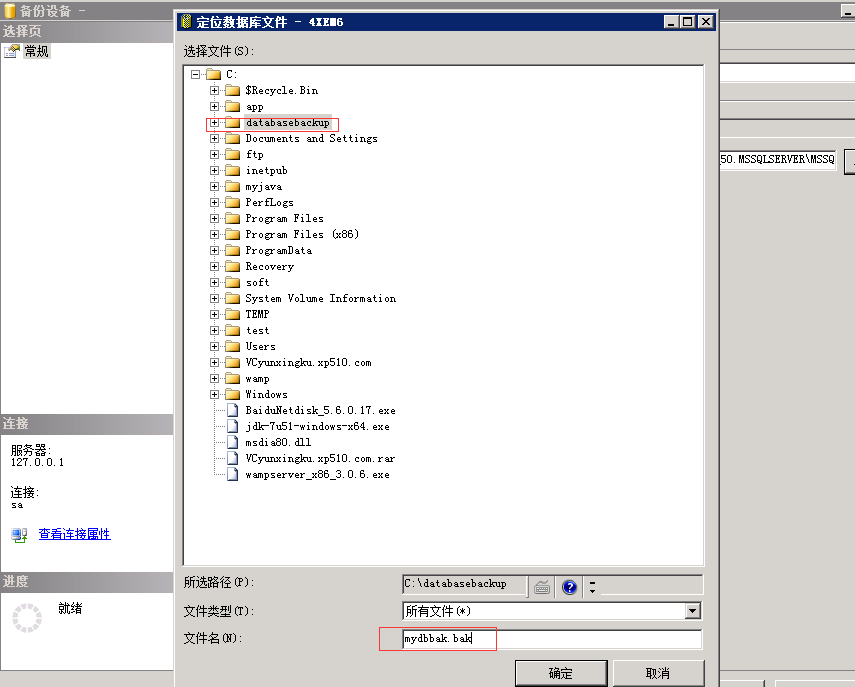Click the database icon in dialog title bar
The height and width of the screenshot is (687, 855).
pyautogui.click(x=186, y=22)
